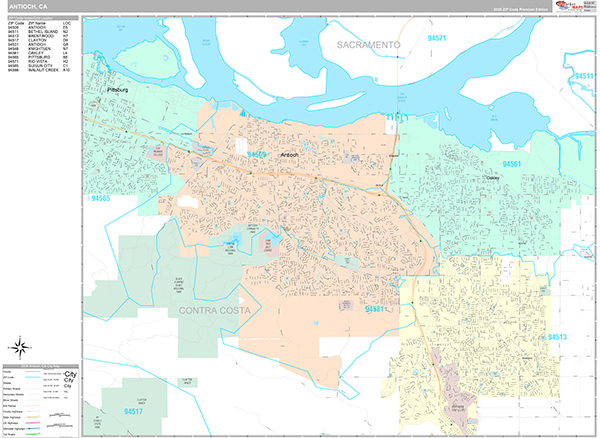Click the Pittsburg city label on the map
This screenshot has height=438, width=600.
click(118, 90)
